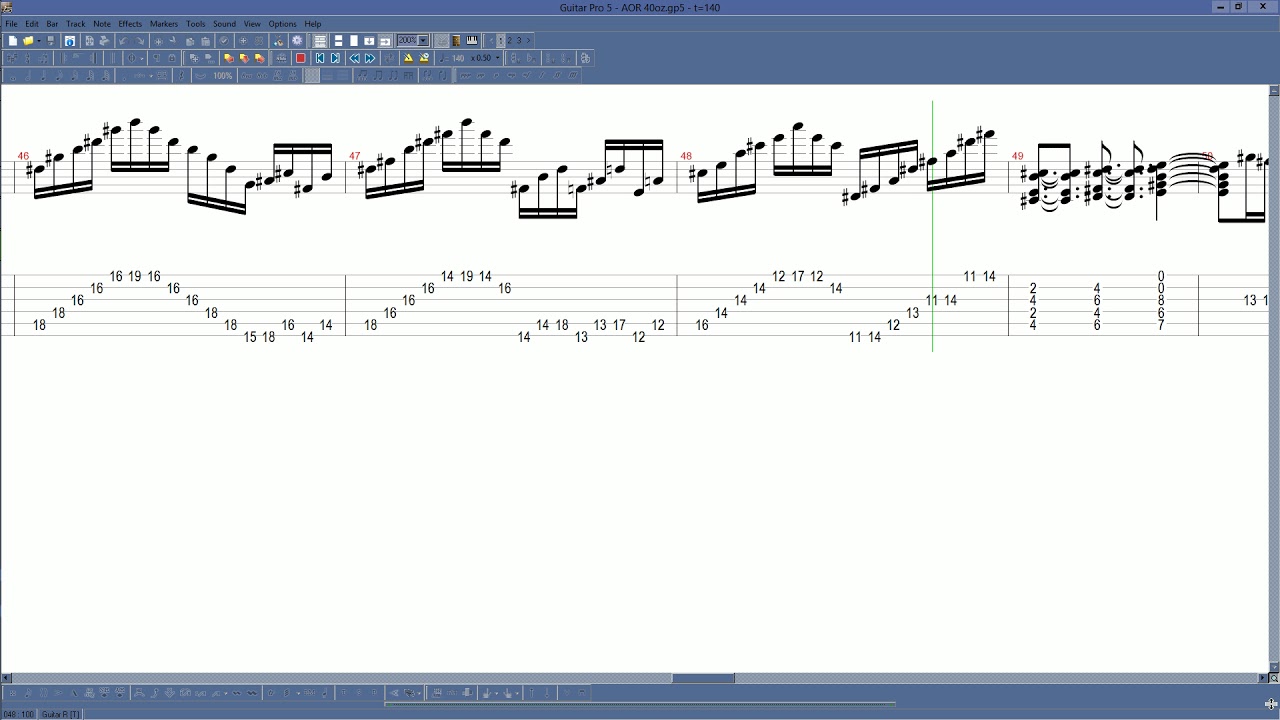
Task: Click bar number 47 marker
Action: [354, 156]
